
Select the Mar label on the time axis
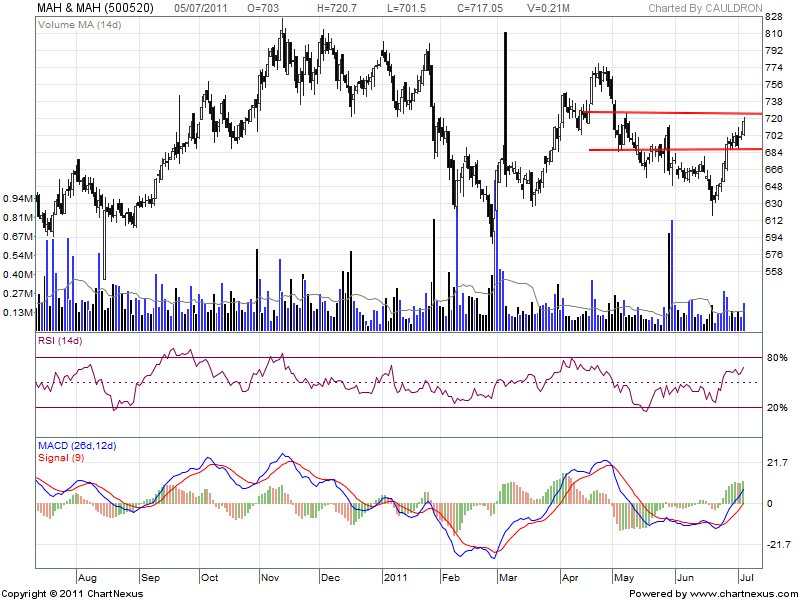pyautogui.click(x=509, y=577)
